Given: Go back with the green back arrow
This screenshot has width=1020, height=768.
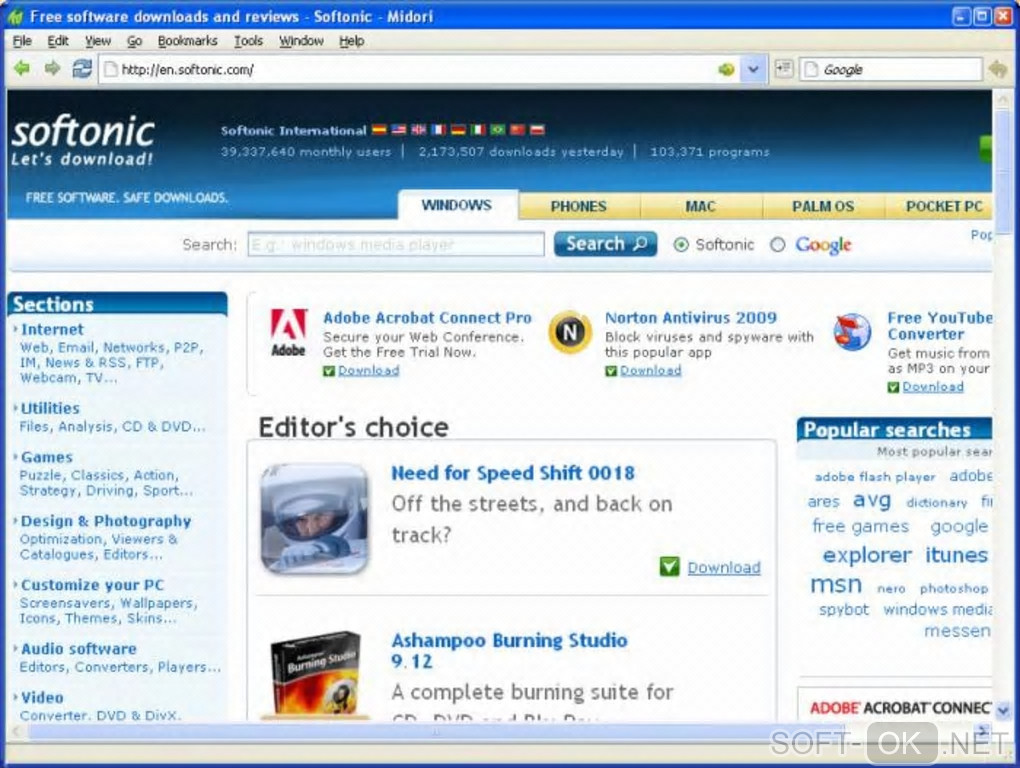Looking at the screenshot, I should [22, 68].
